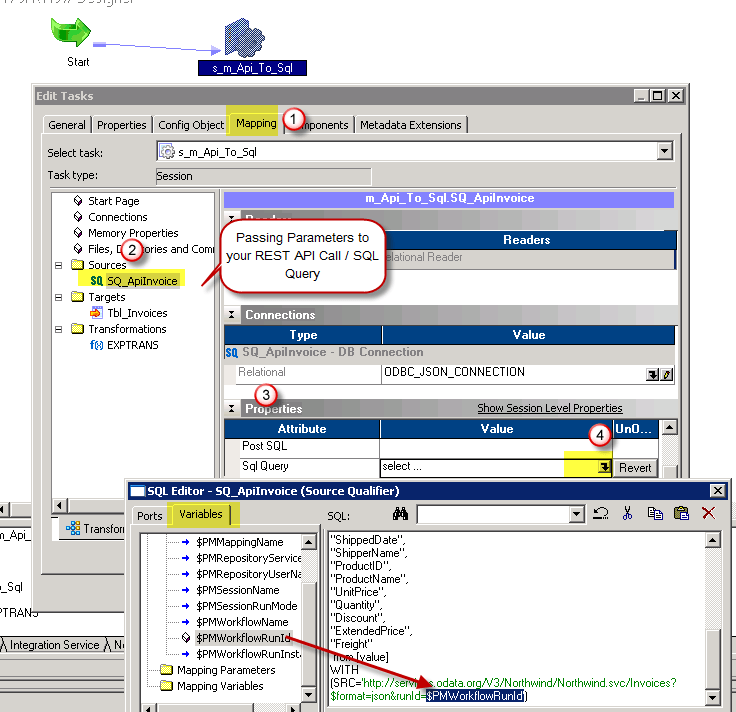Switch to the Mapping tab
This screenshot has height=712, width=736.
pyautogui.click(x=256, y=123)
